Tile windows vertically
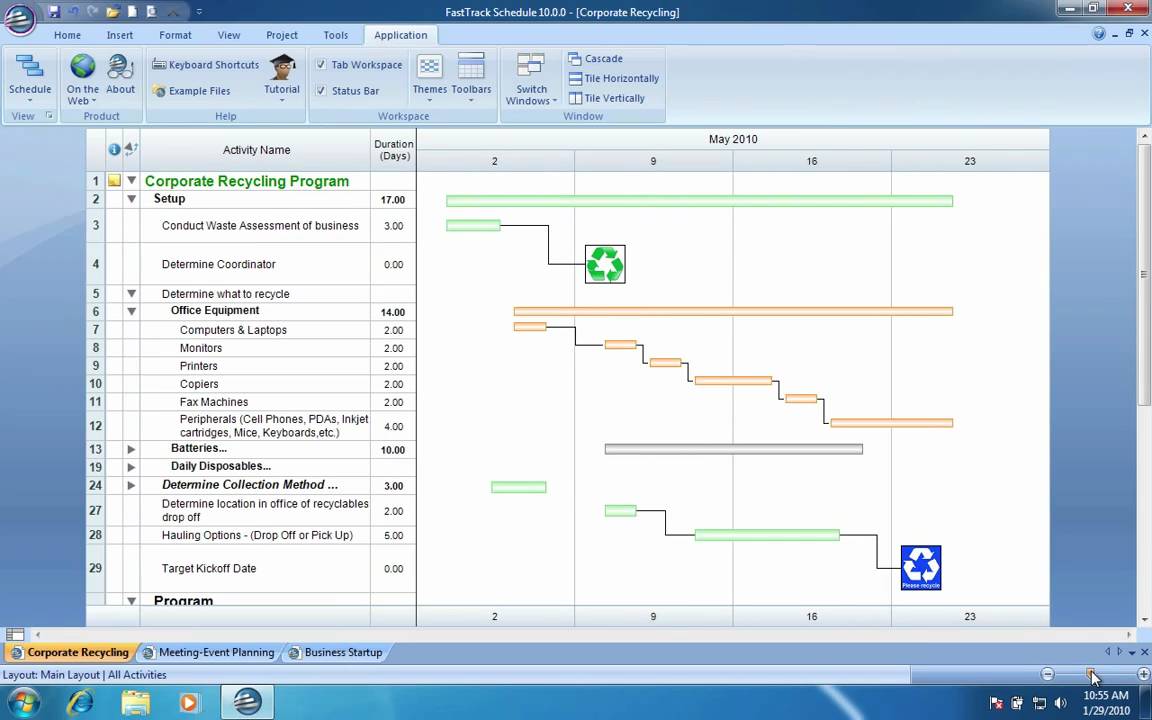 click(x=607, y=98)
